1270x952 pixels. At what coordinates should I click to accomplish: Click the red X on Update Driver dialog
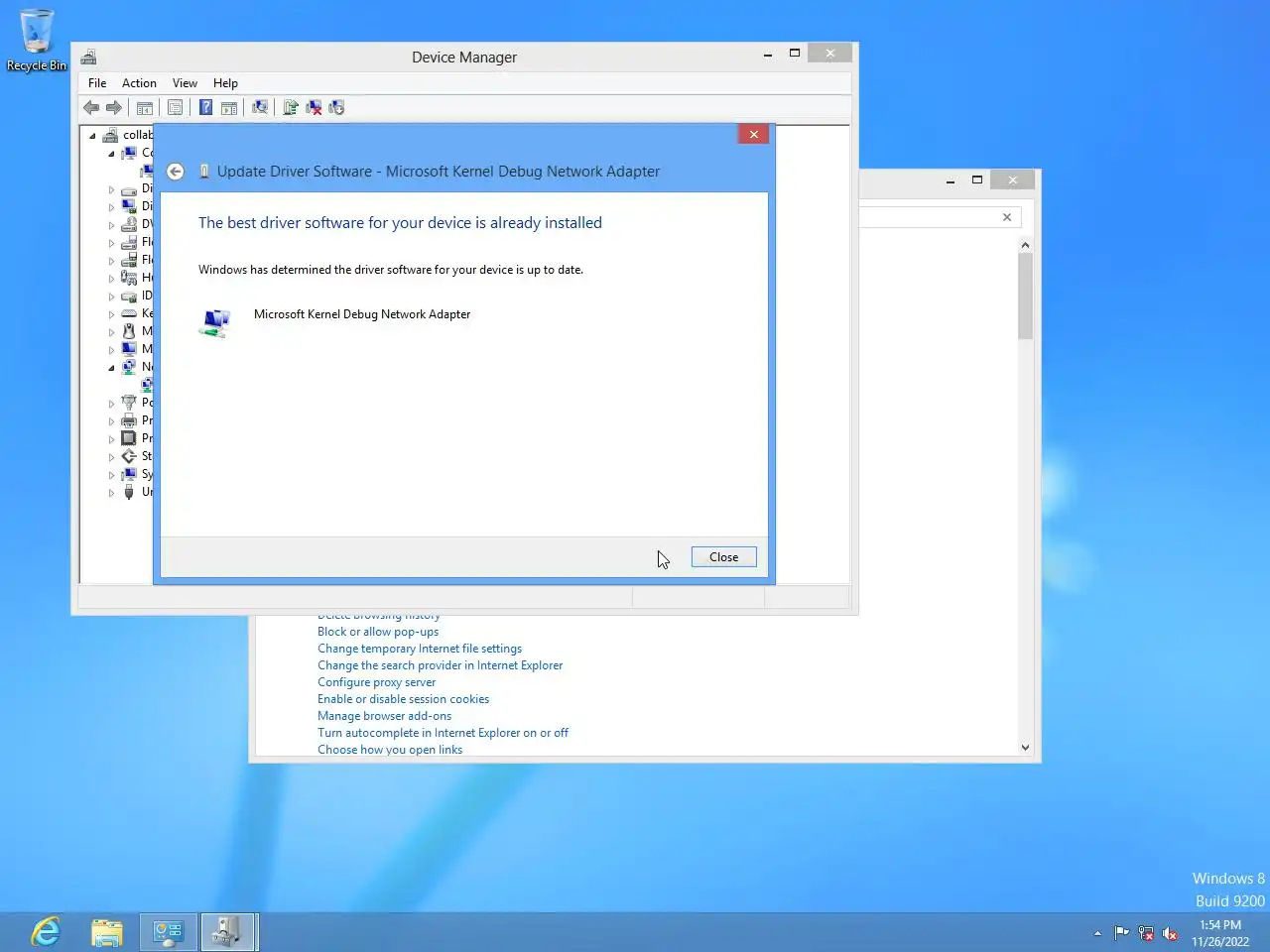(753, 134)
